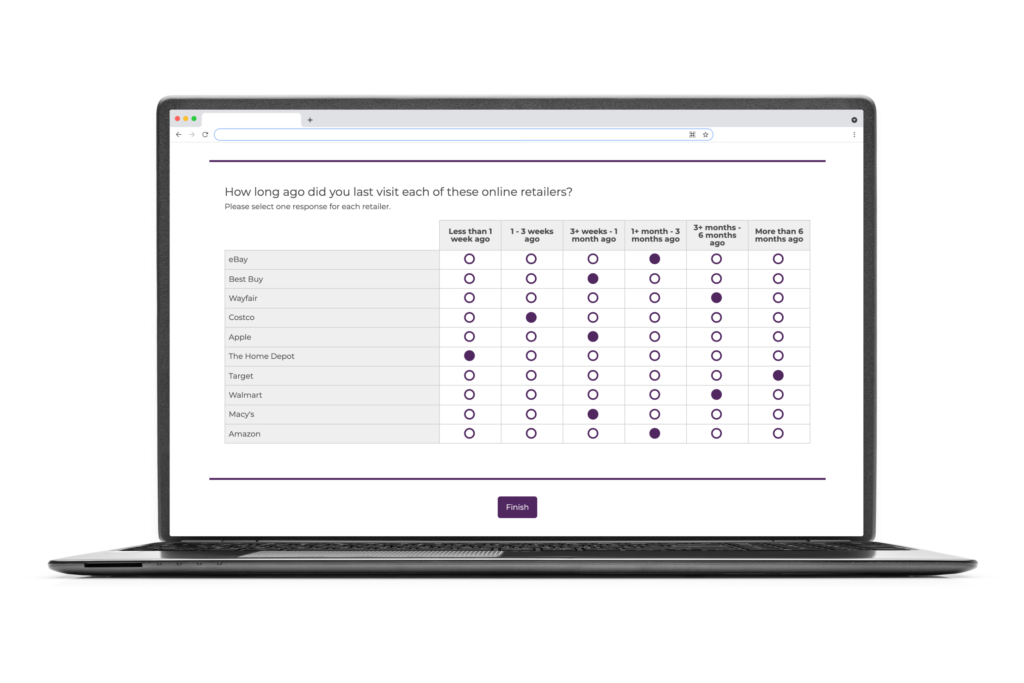Choose 'More than 6 months ago' for Wayfair

778,298
